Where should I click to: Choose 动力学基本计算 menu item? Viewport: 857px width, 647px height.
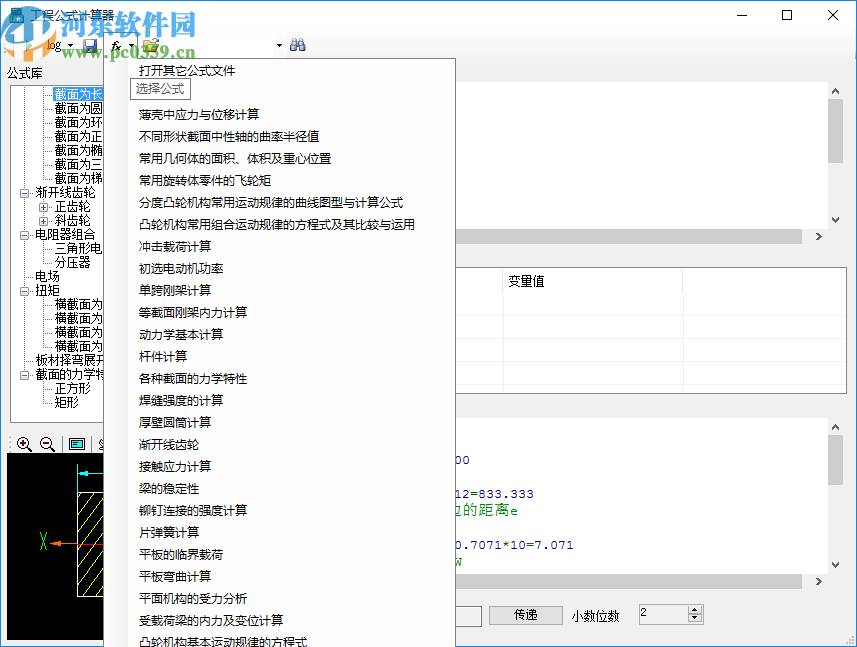click(181, 334)
